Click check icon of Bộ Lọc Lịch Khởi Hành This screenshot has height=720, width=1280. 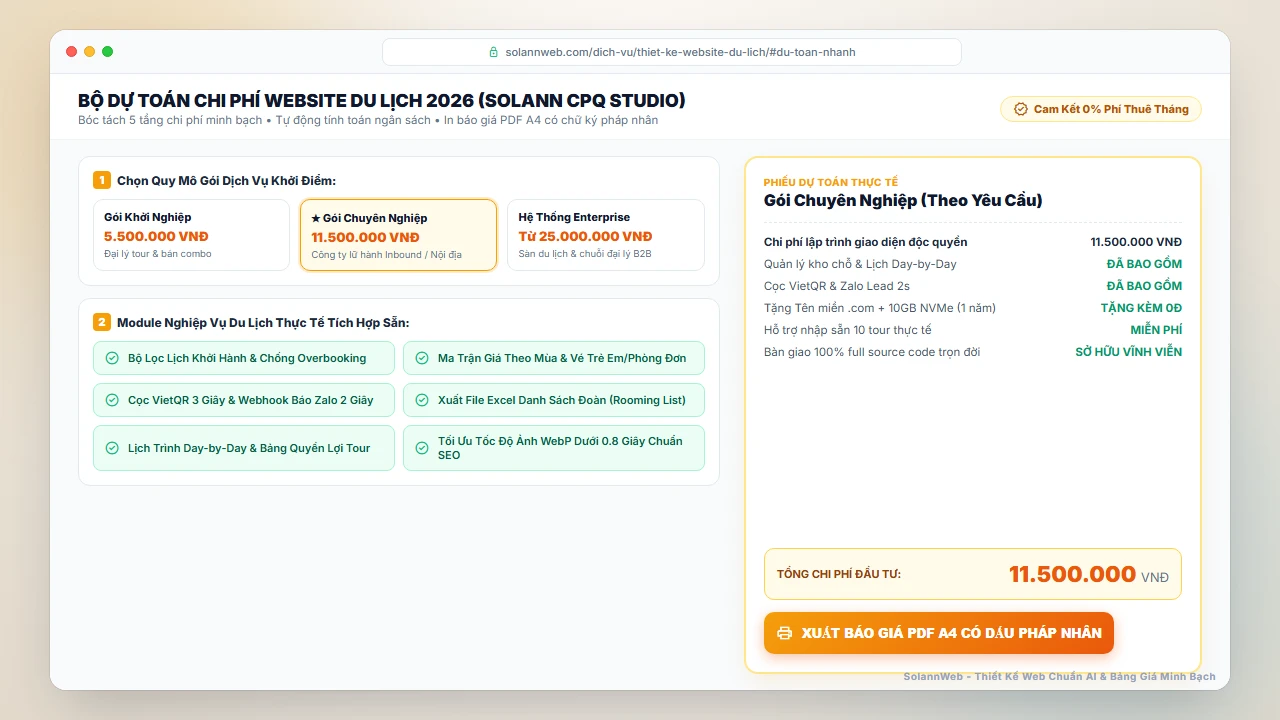tap(112, 358)
